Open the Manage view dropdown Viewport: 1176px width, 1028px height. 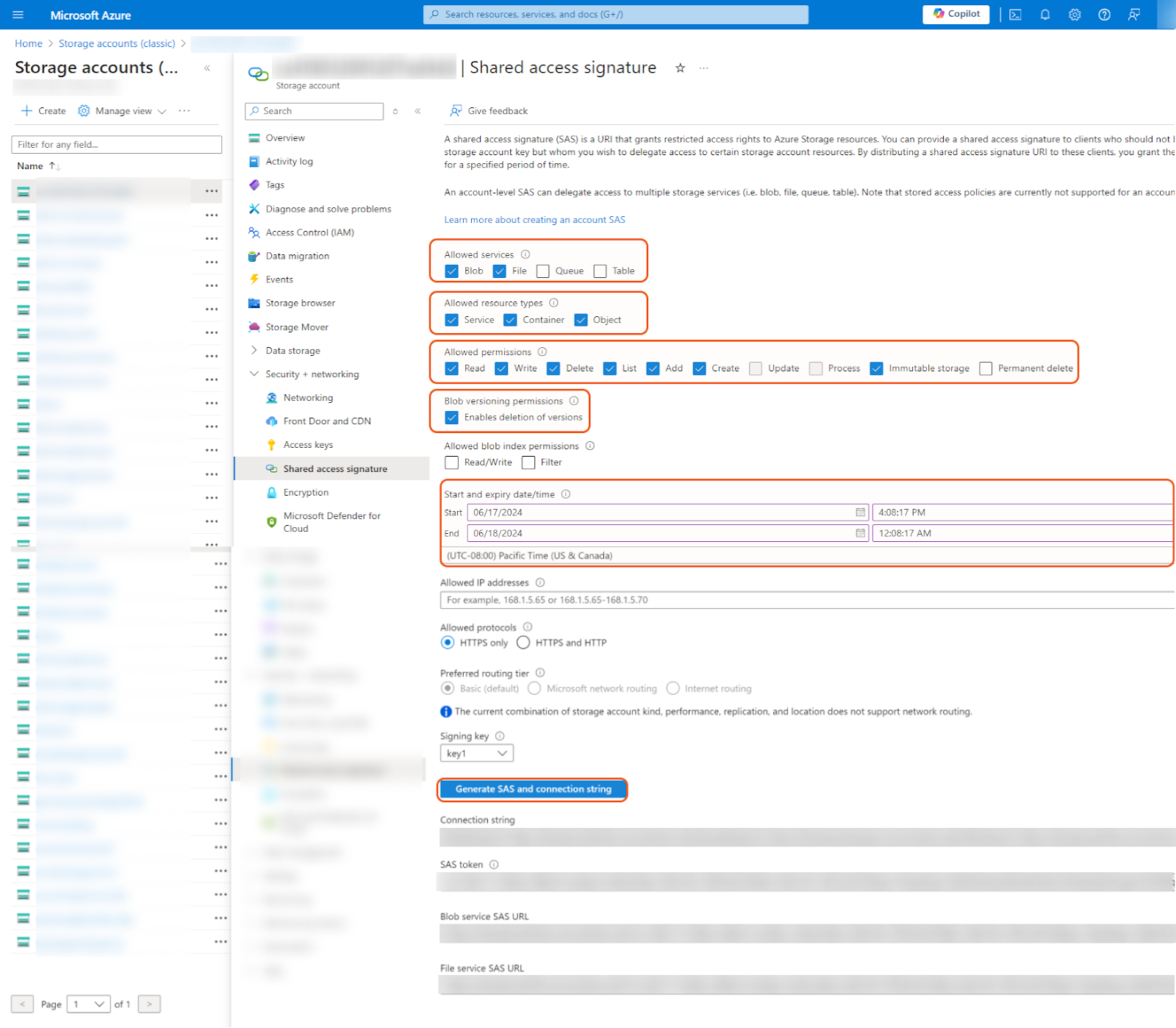pos(123,111)
